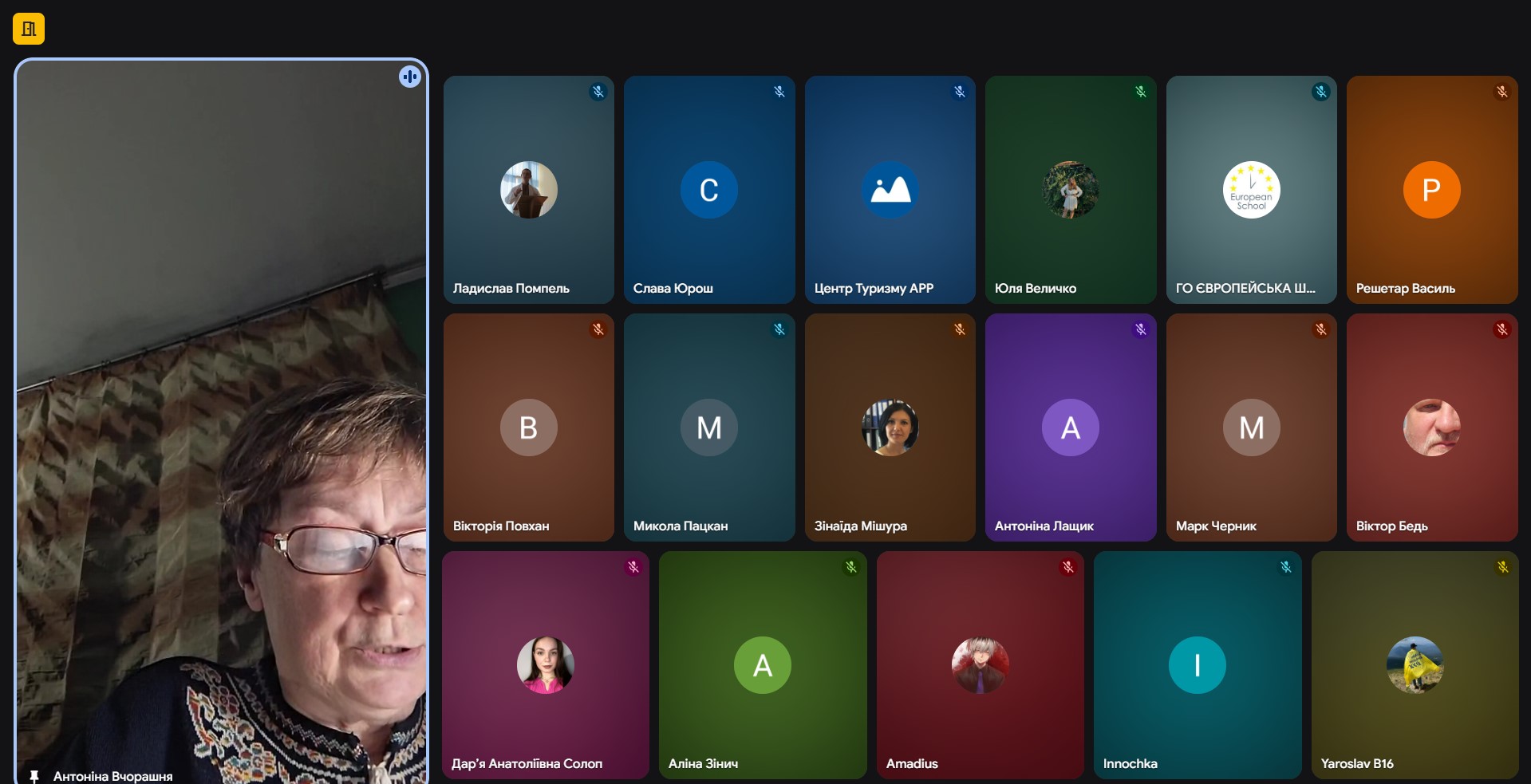The height and width of the screenshot is (784, 1531).
Task: Click the name label ГО ЄВРОПЕЙСЬКА Ш...
Action: [x=1245, y=288]
